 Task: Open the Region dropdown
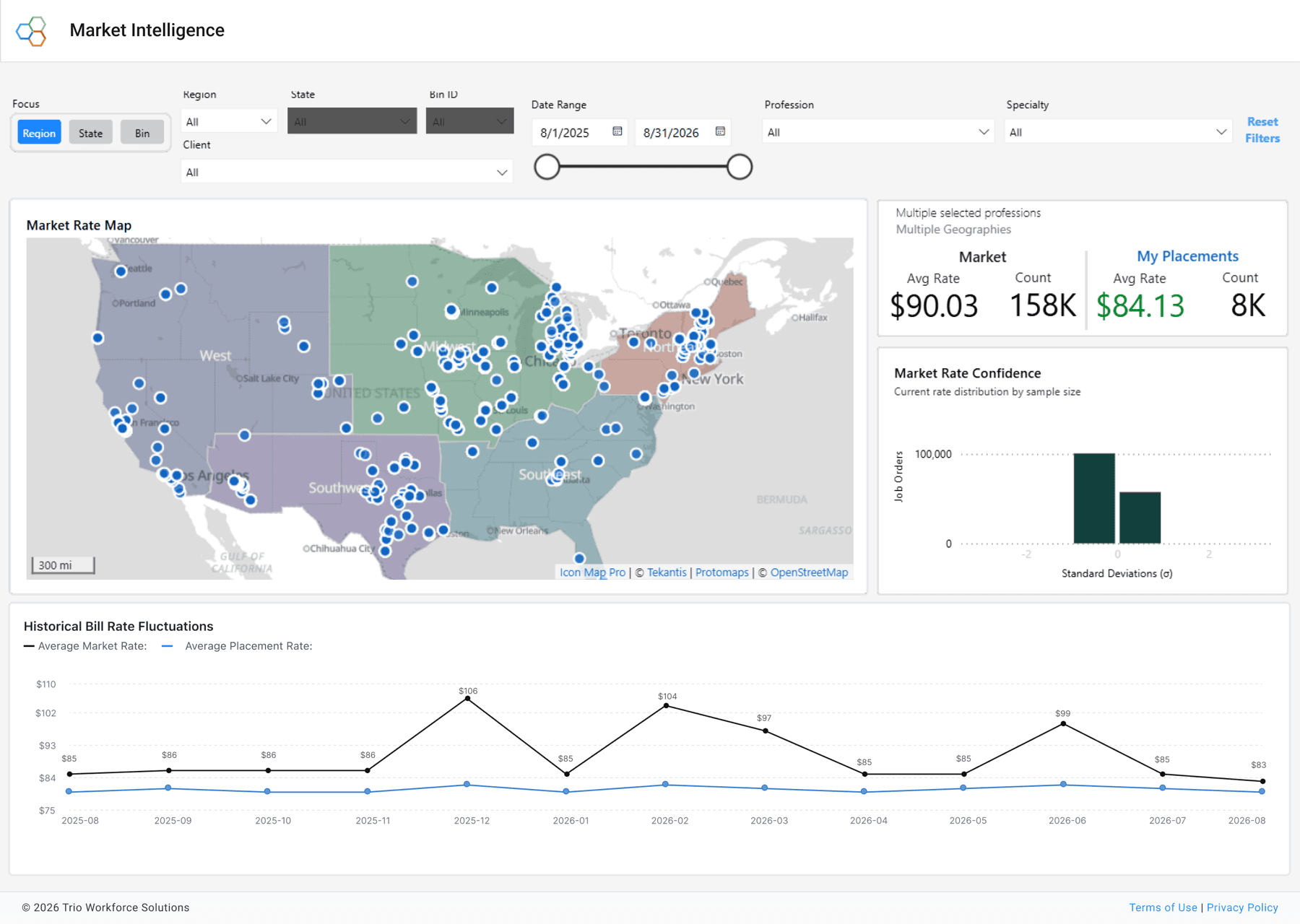click(x=229, y=121)
